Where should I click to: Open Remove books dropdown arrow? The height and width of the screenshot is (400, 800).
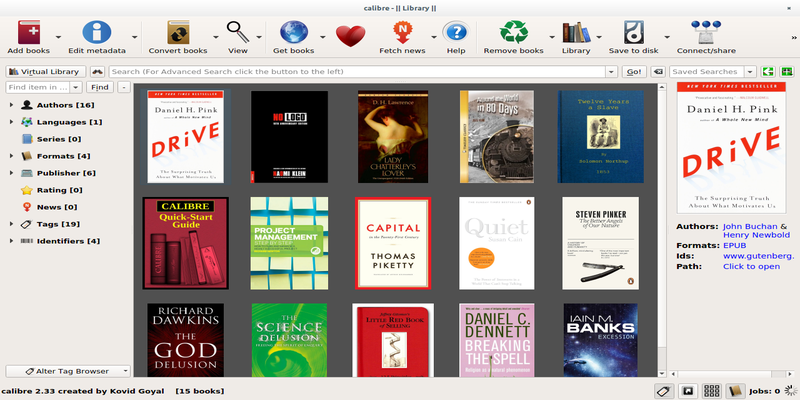(x=552, y=37)
